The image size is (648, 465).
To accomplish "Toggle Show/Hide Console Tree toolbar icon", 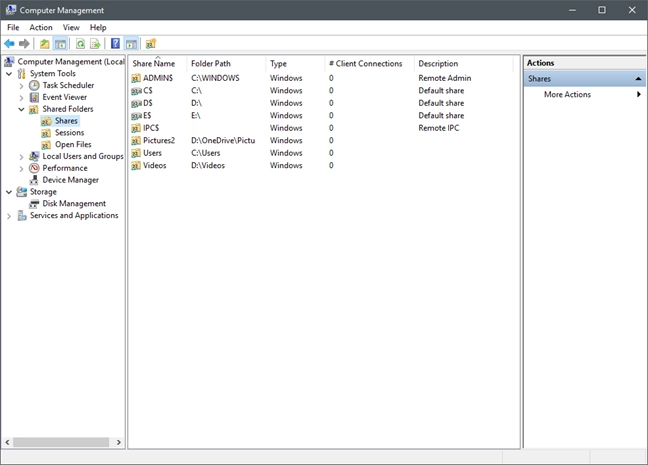I will pos(60,43).
